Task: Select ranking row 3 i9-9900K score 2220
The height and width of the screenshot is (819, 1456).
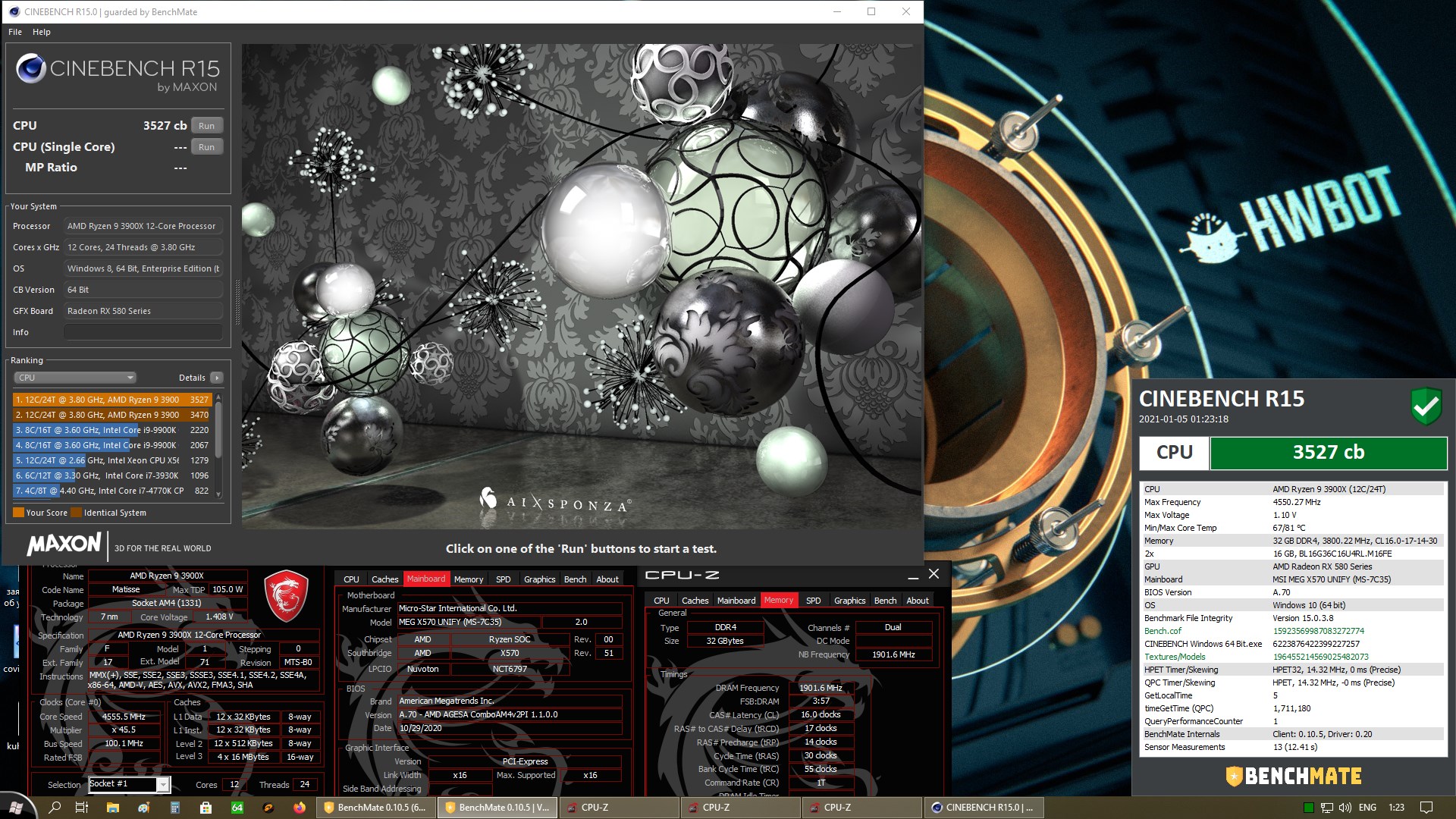Action: click(x=112, y=430)
